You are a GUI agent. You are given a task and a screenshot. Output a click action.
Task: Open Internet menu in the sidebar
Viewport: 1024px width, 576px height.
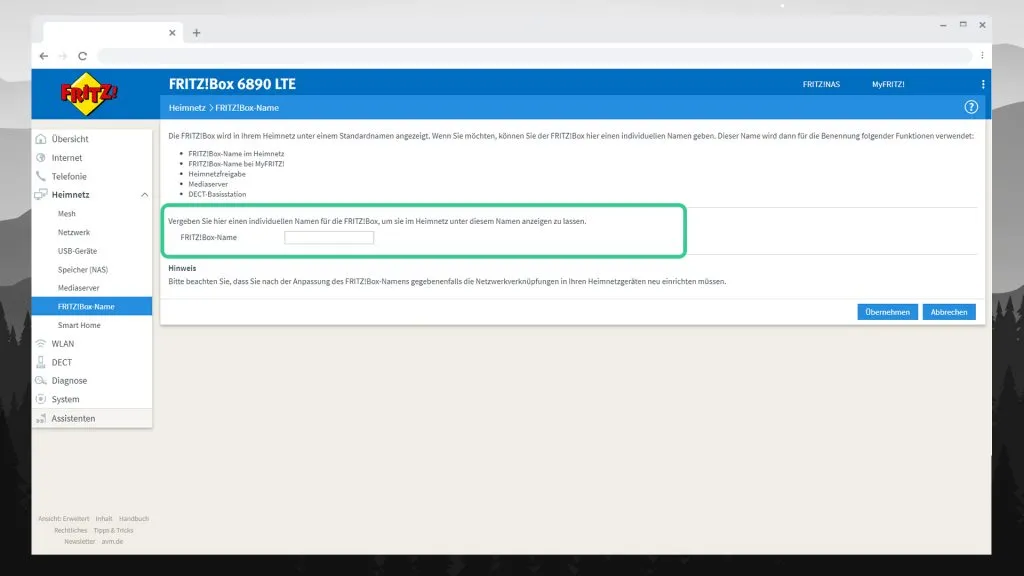click(x=67, y=157)
